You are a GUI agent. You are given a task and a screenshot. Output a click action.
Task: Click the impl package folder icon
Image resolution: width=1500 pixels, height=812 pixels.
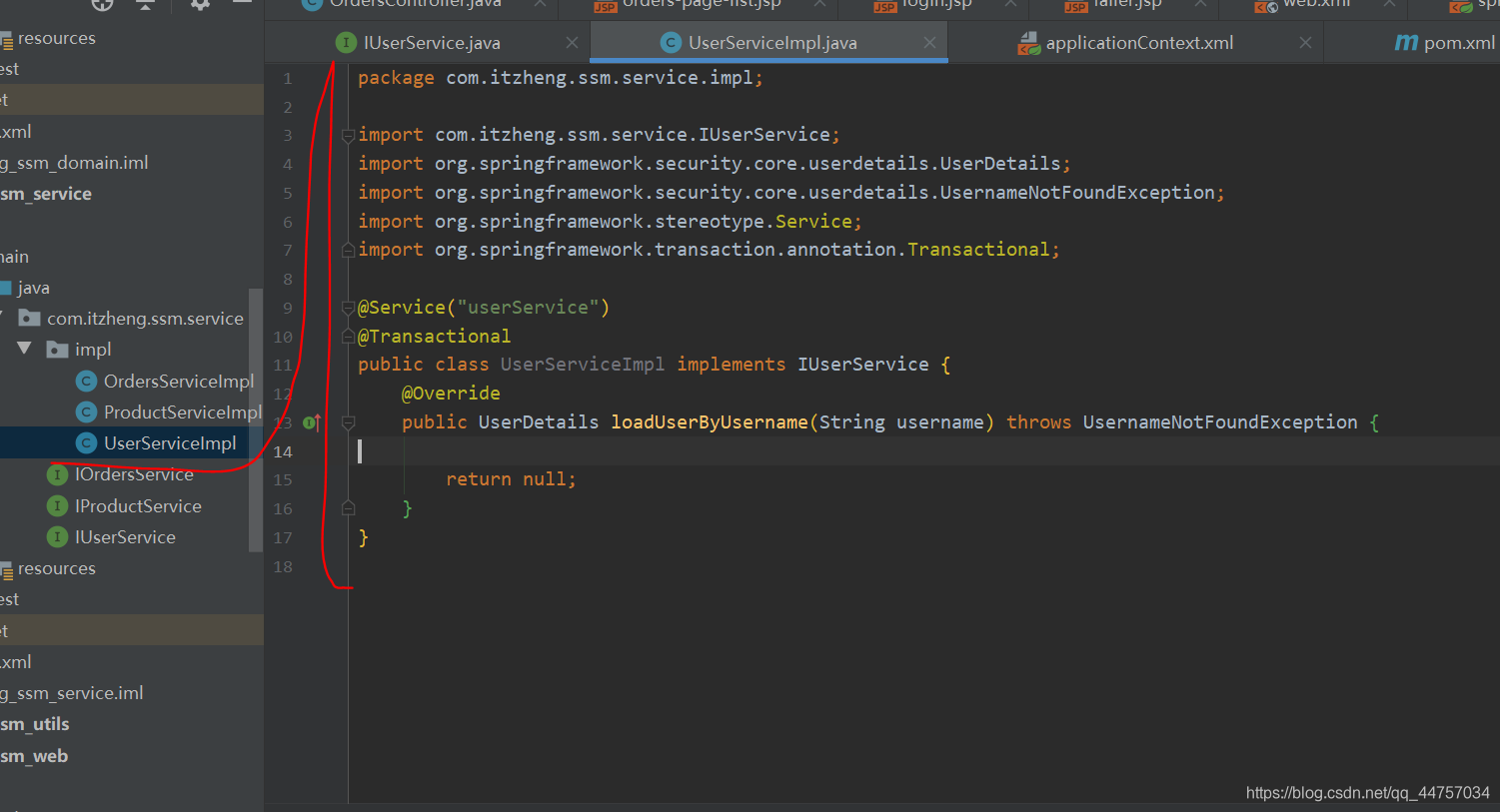pyautogui.click(x=58, y=350)
